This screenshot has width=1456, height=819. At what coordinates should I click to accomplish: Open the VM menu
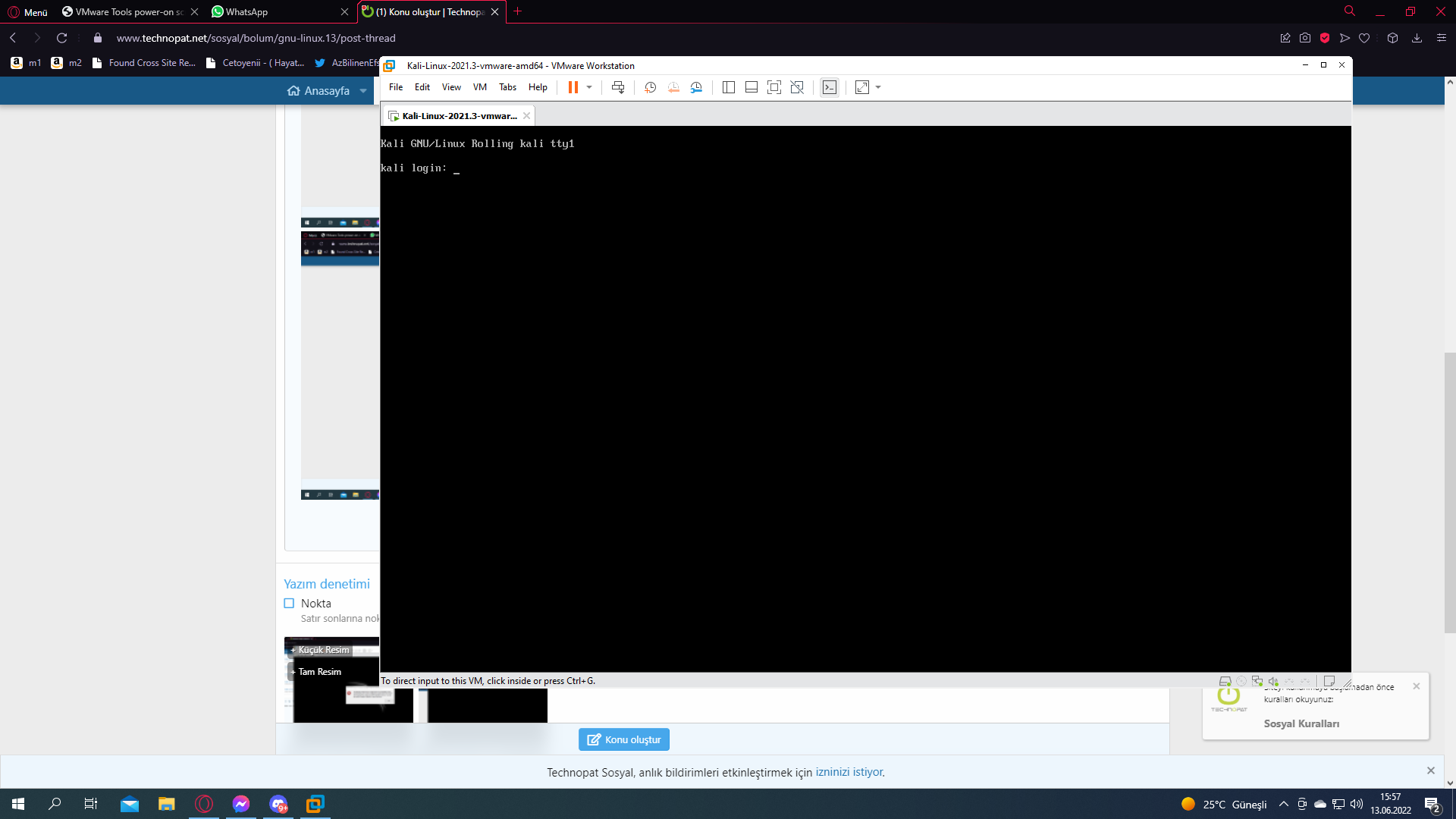tap(479, 87)
